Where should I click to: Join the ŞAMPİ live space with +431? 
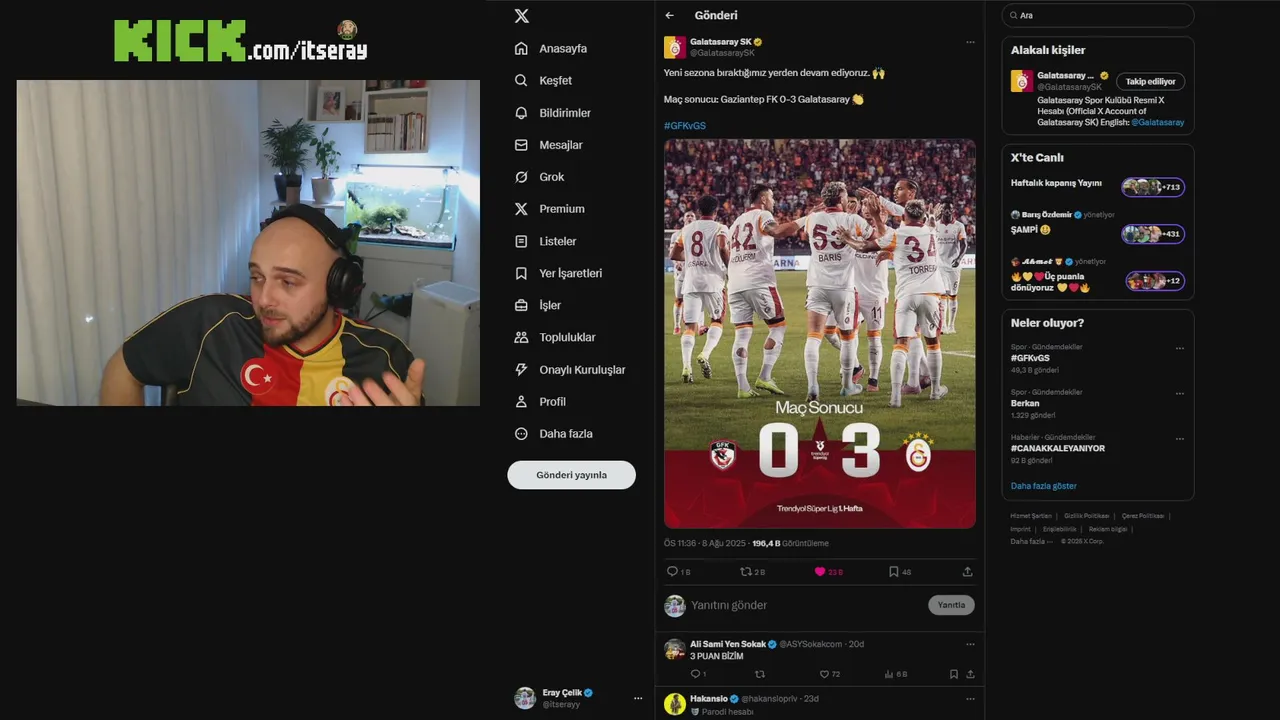click(1098, 229)
